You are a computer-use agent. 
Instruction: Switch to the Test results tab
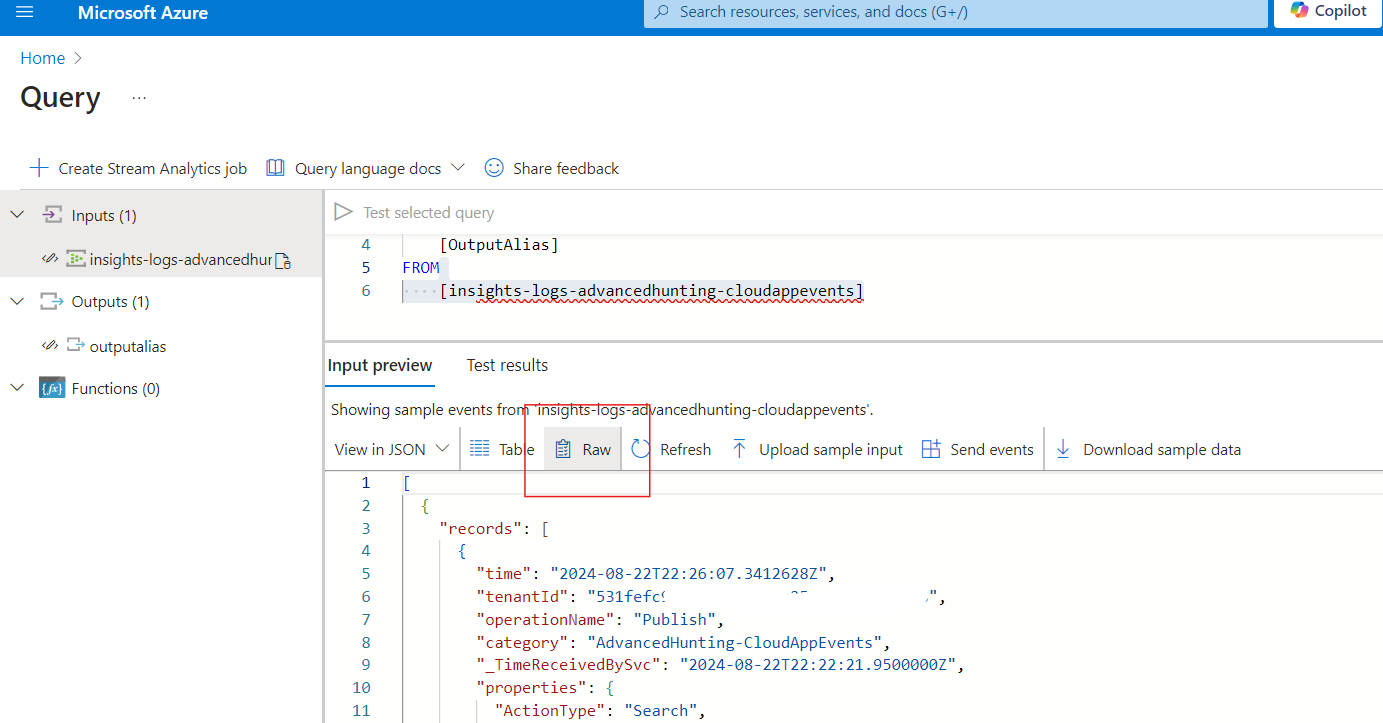point(507,365)
